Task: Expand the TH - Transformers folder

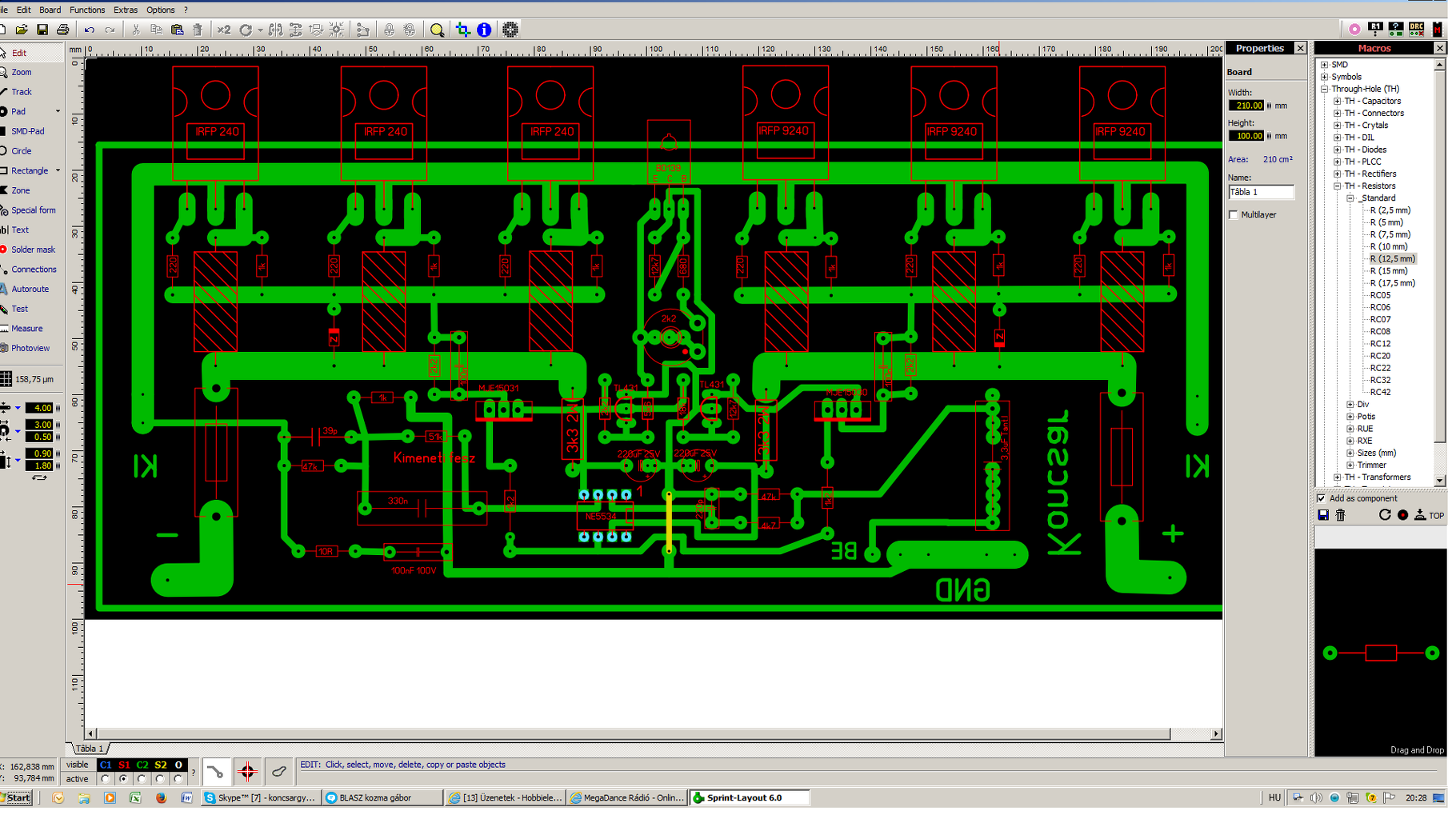Action: (1338, 478)
